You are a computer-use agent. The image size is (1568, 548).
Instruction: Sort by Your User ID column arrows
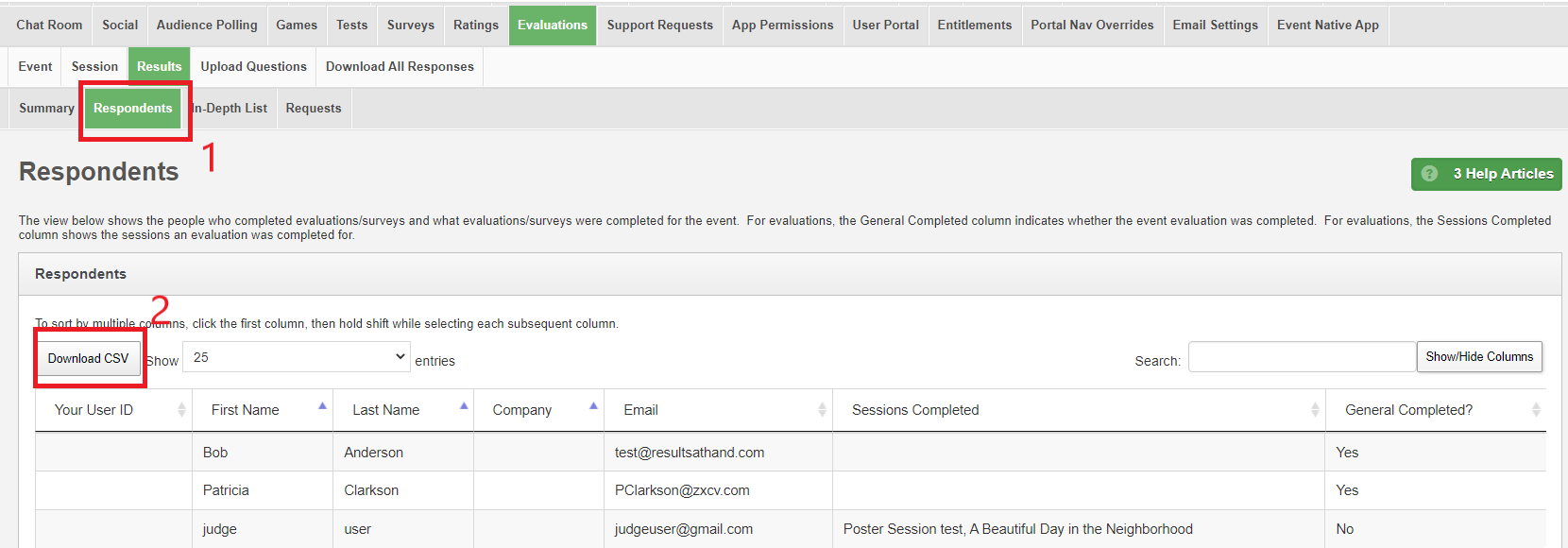[181, 410]
